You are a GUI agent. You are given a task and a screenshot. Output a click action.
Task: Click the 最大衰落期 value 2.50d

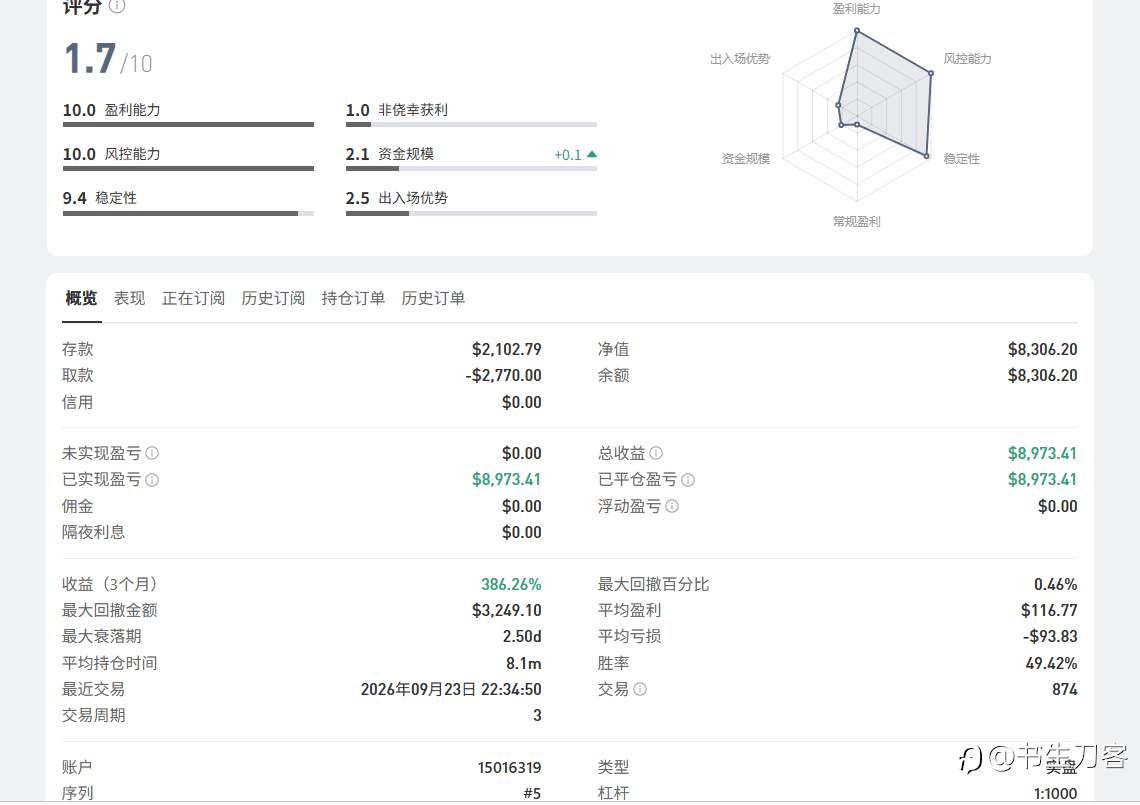tap(522, 636)
